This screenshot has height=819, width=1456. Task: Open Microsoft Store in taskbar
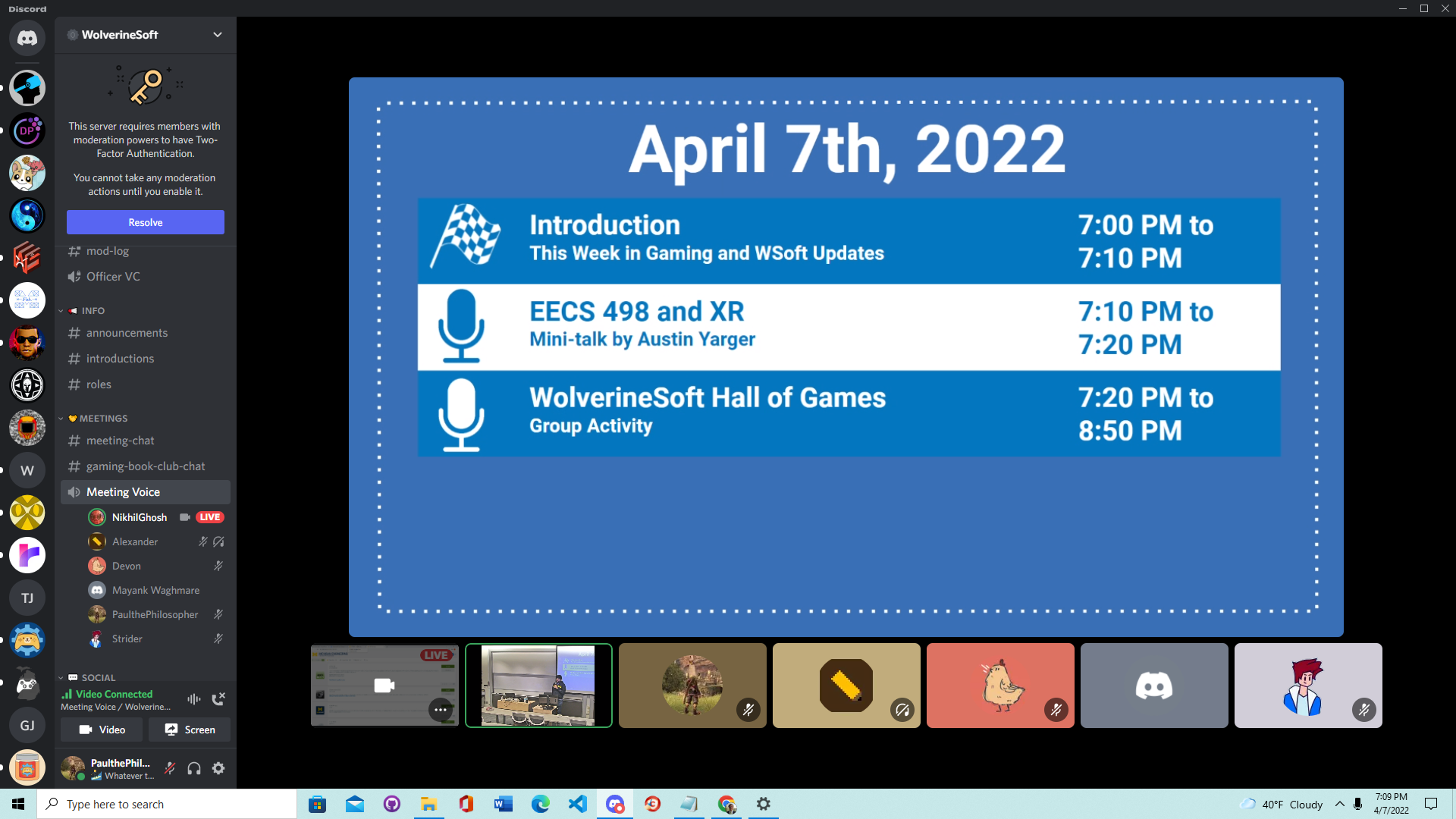point(317,804)
